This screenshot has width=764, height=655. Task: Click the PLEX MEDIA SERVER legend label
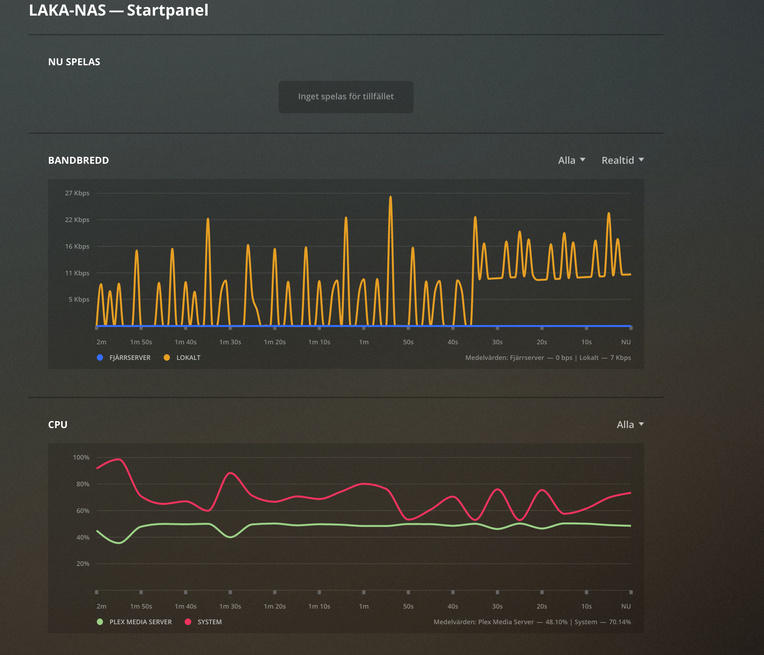tap(140, 622)
